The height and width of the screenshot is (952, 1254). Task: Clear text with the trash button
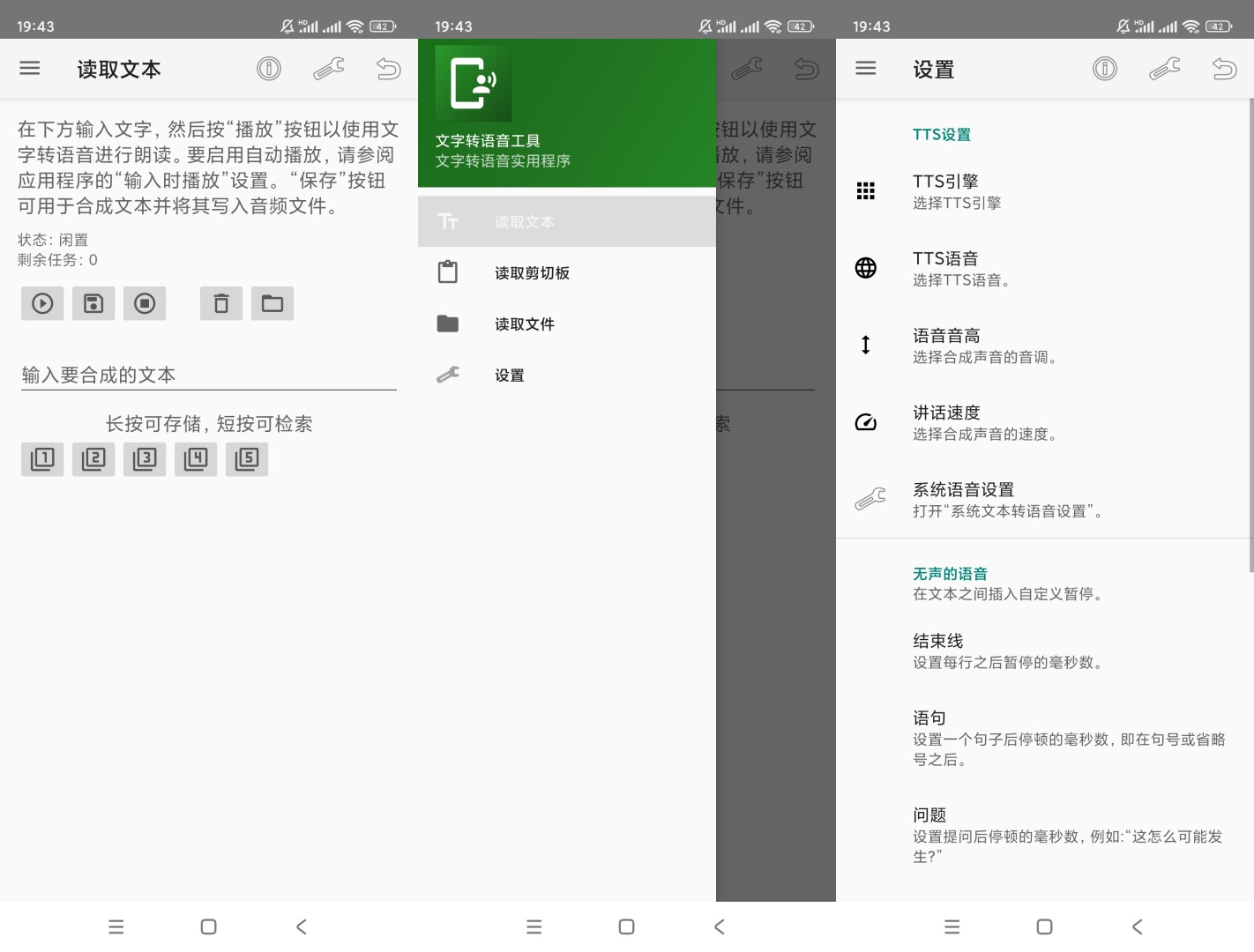[221, 303]
